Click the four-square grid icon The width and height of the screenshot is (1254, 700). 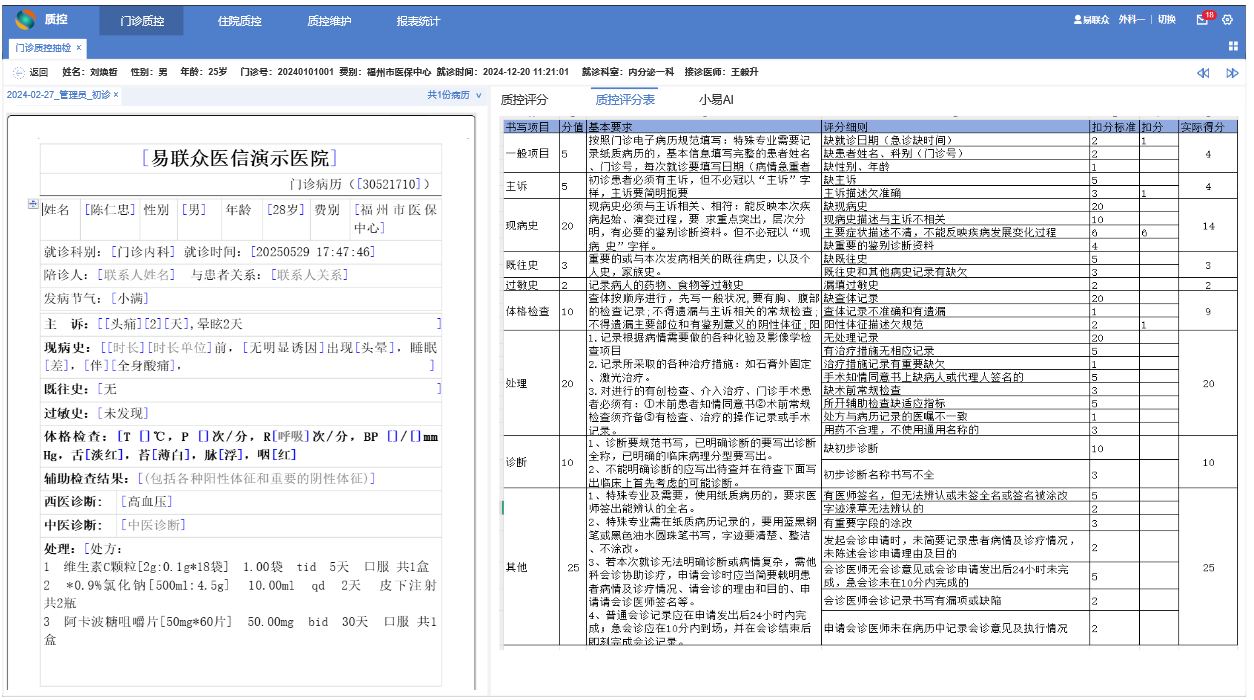pyautogui.click(x=1234, y=46)
